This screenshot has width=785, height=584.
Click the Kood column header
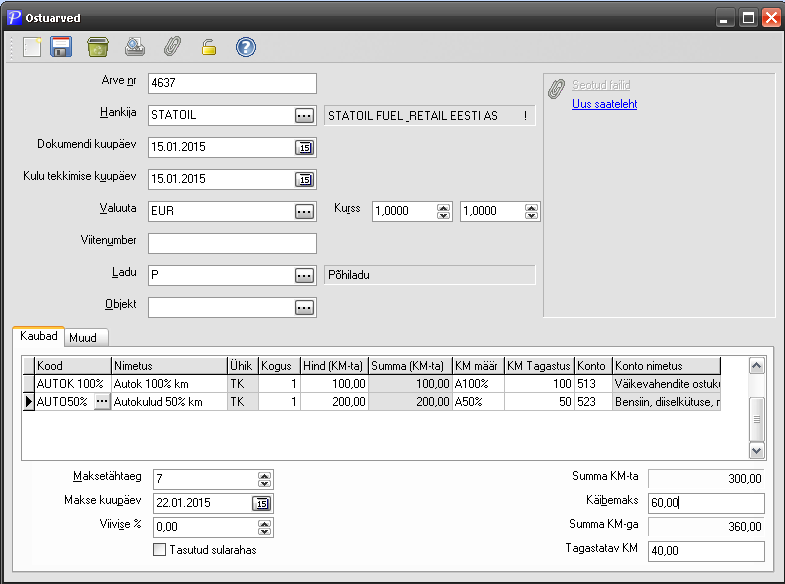click(73, 366)
